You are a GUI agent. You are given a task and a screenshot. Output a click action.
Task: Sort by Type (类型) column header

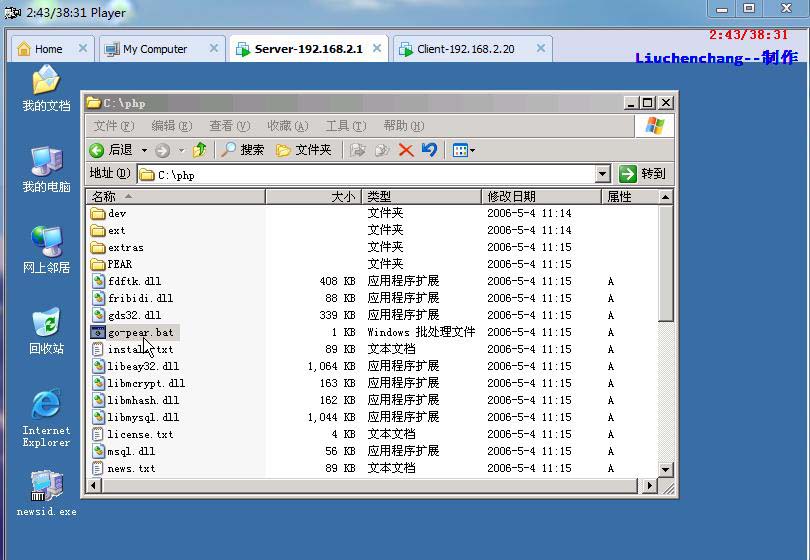pyautogui.click(x=422, y=196)
